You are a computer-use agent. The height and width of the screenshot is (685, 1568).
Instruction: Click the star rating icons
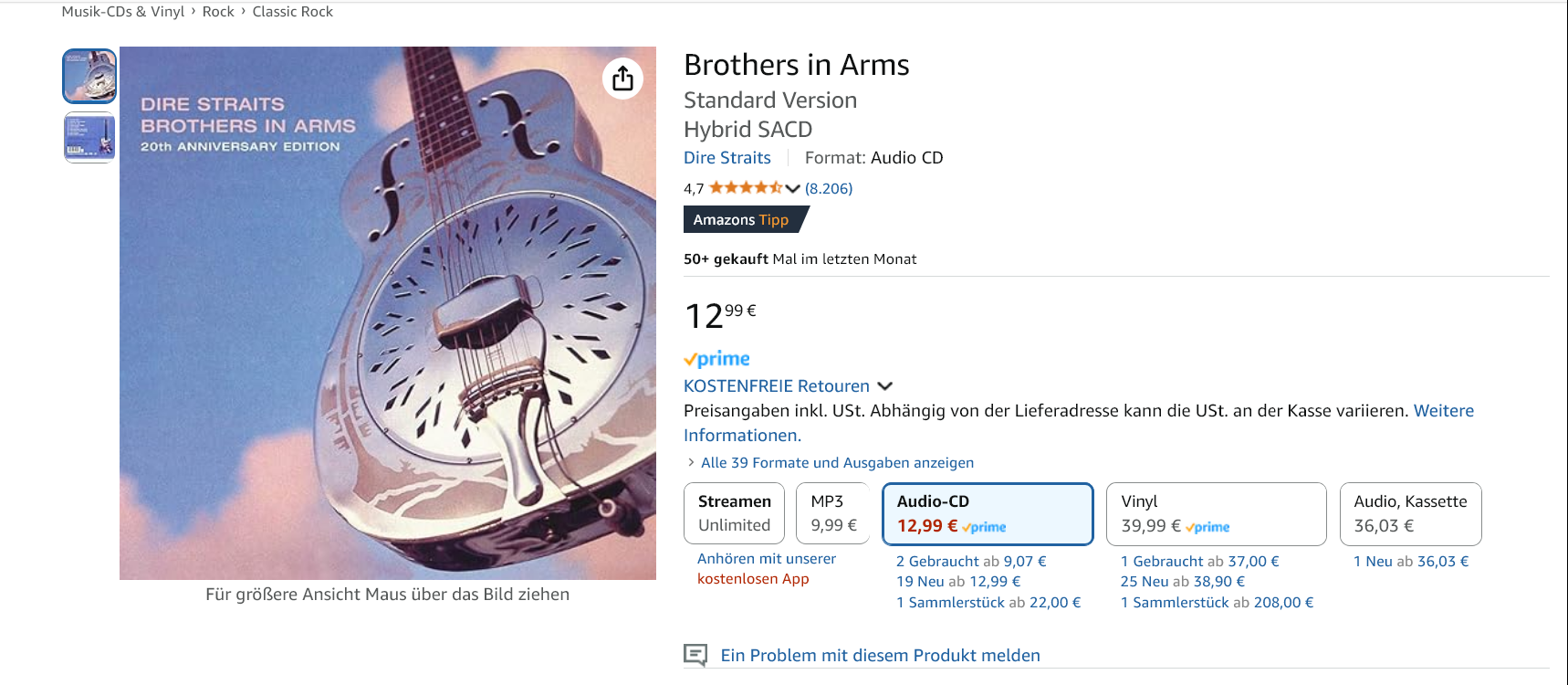click(745, 188)
